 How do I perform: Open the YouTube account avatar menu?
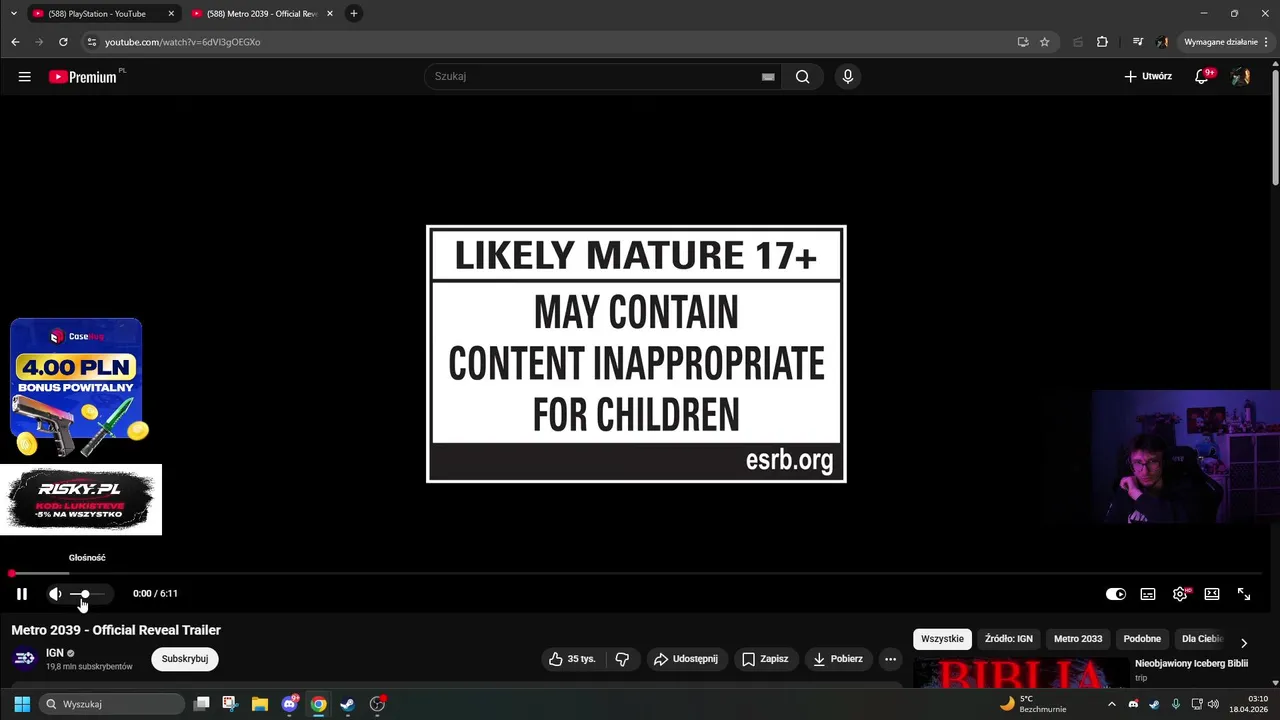coord(1241,76)
